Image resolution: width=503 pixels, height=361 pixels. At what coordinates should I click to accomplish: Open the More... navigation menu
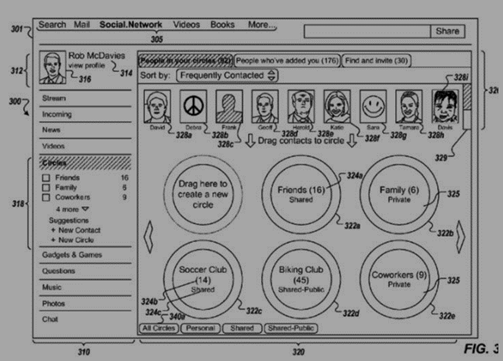(x=262, y=25)
